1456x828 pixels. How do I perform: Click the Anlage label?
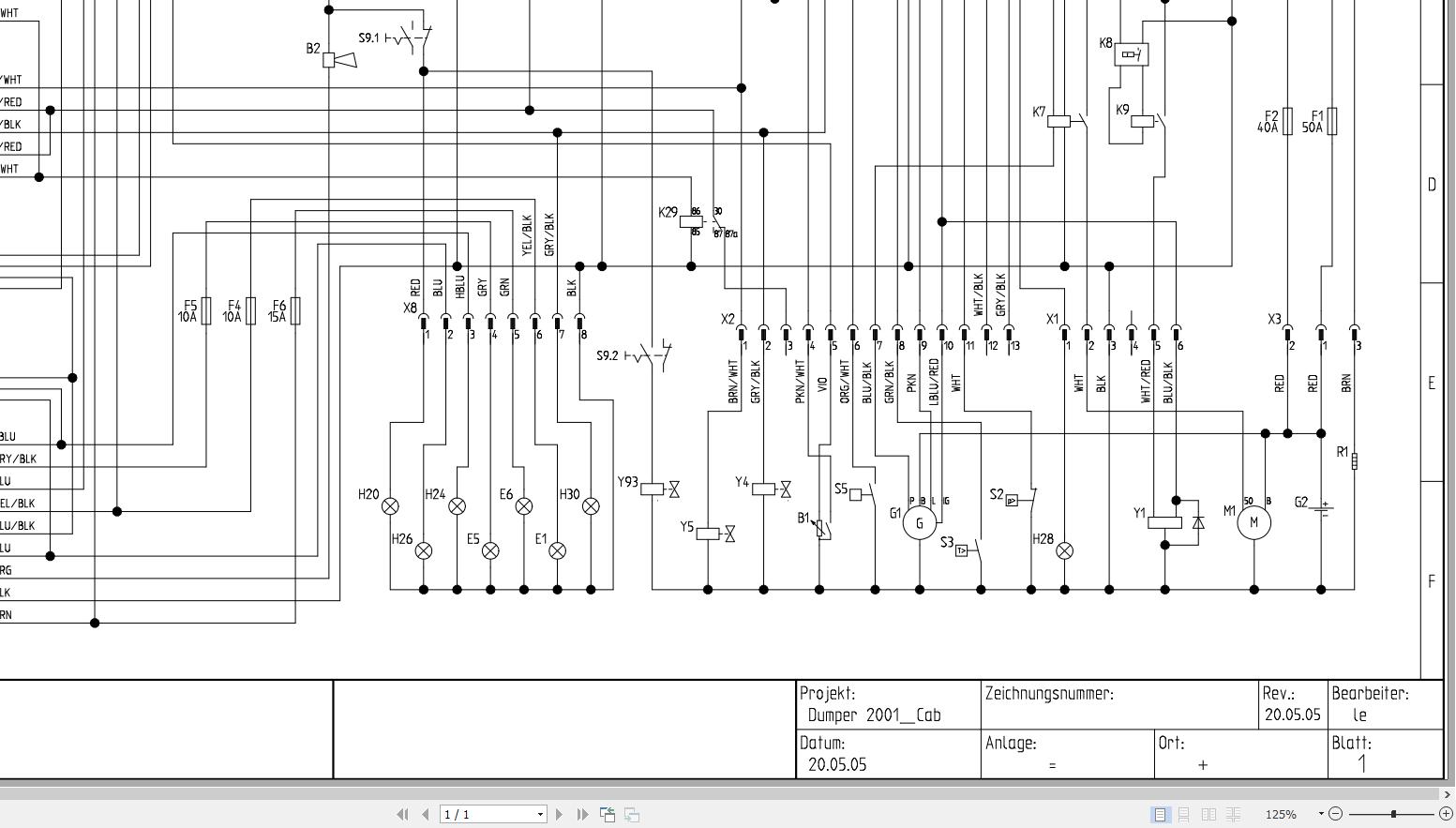click(1011, 744)
